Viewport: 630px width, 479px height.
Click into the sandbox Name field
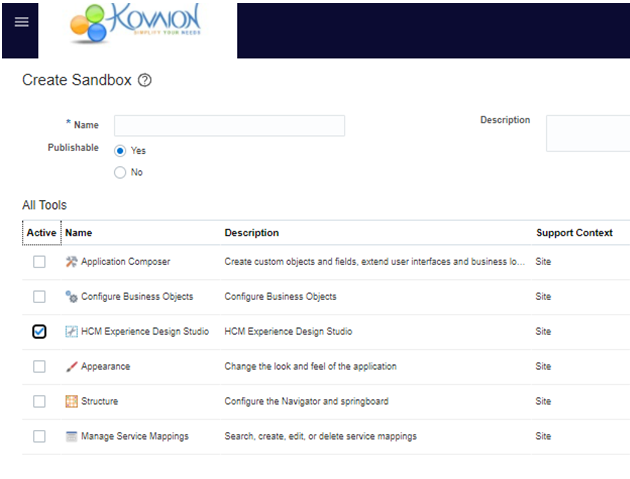tap(229, 126)
